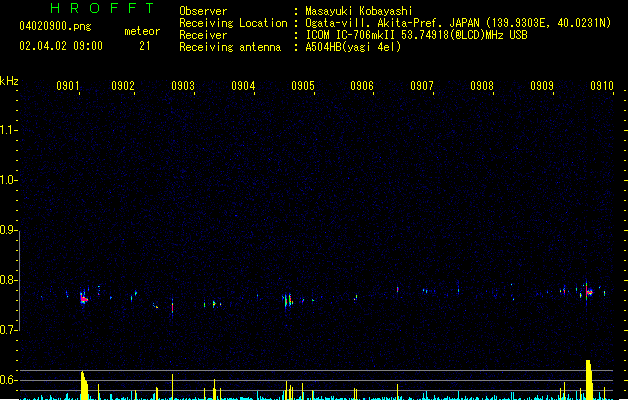Click the Ogata-vill. Akita-Pref. JAPAN location text

458,23
